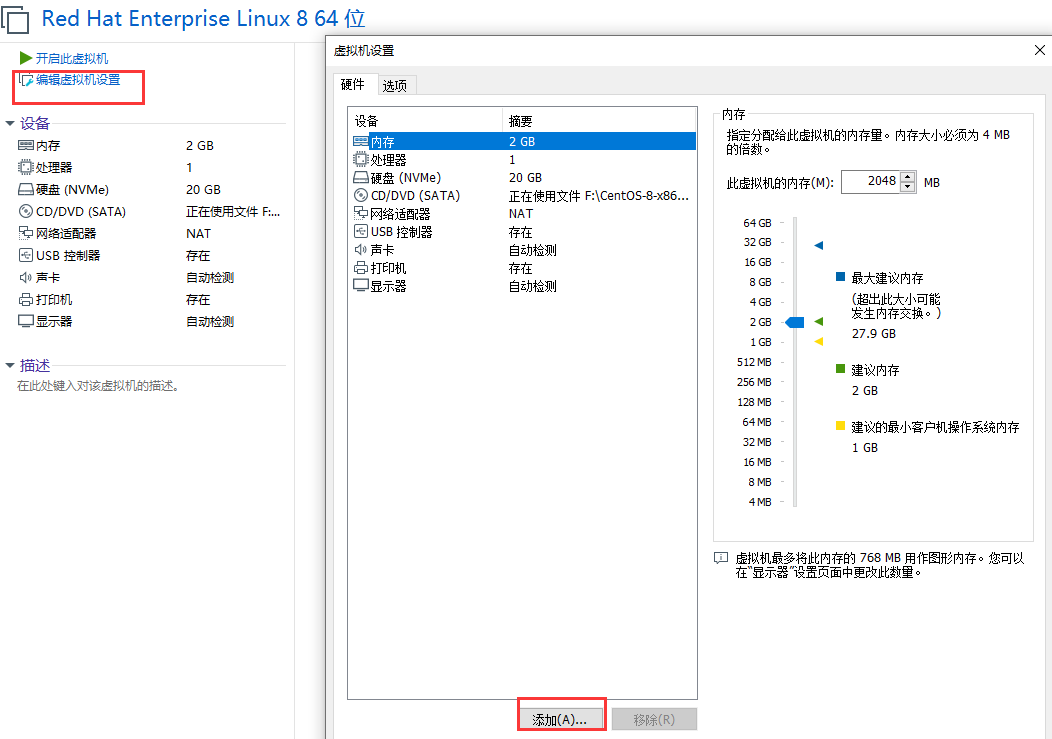Click the 设备 column header
Screen dimensions: 1052x739
click(x=425, y=121)
